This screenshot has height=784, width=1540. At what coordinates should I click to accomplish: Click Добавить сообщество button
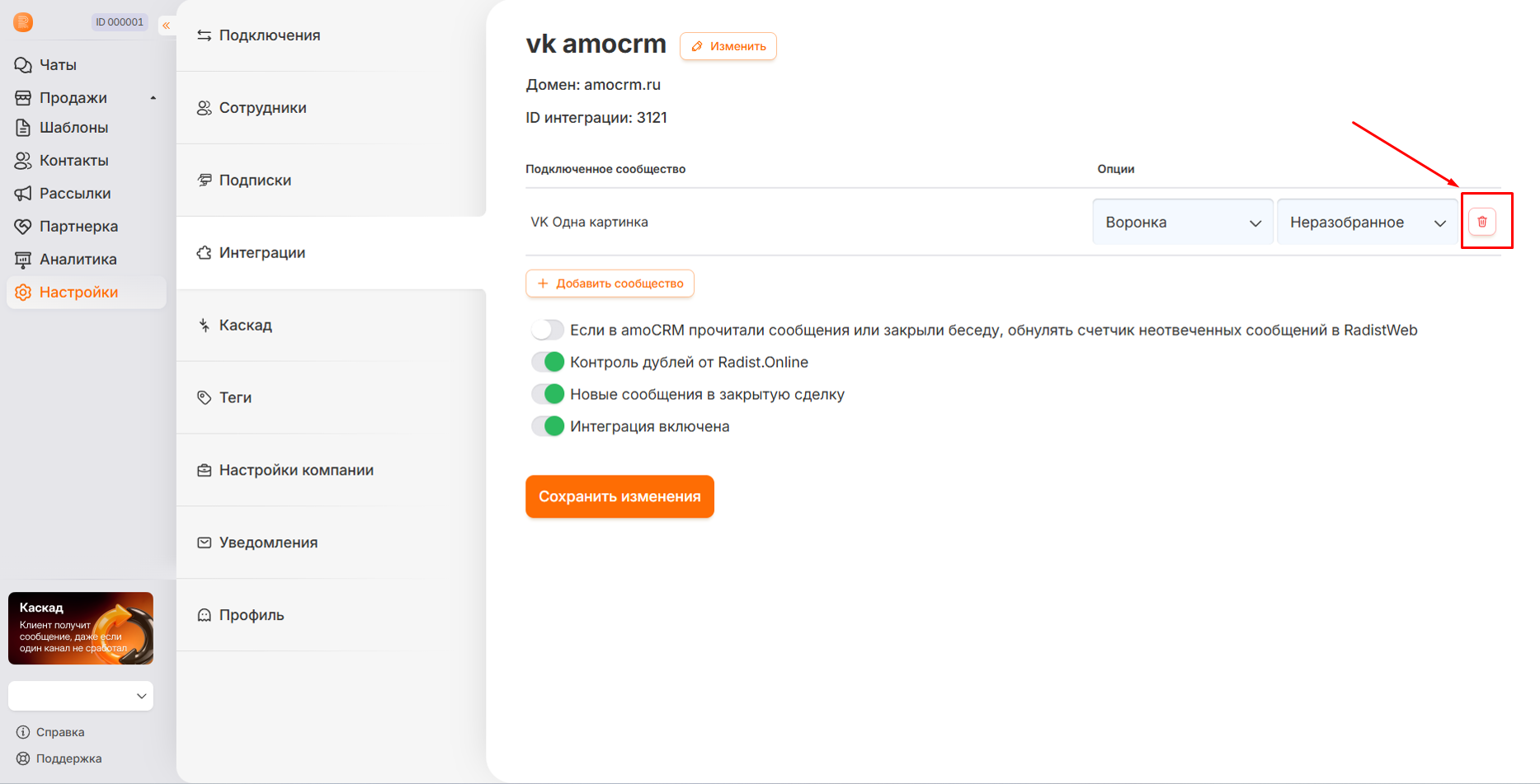[610, 284]
